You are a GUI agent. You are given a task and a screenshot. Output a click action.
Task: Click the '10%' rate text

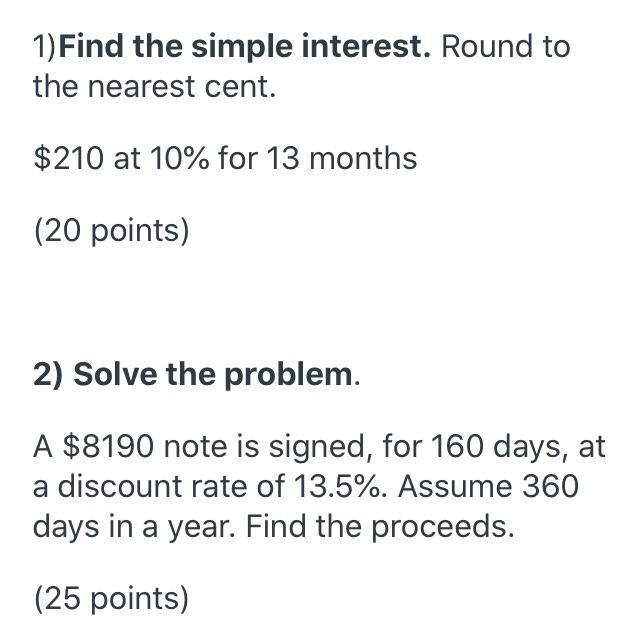[x=180, y=158]
